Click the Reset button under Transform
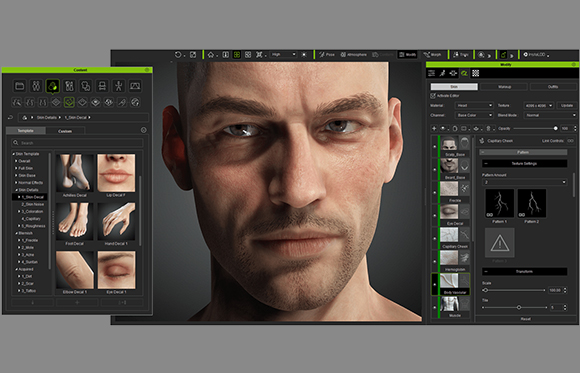The height and width of the screenshot is (373, 580). click(x=526, y=319)
